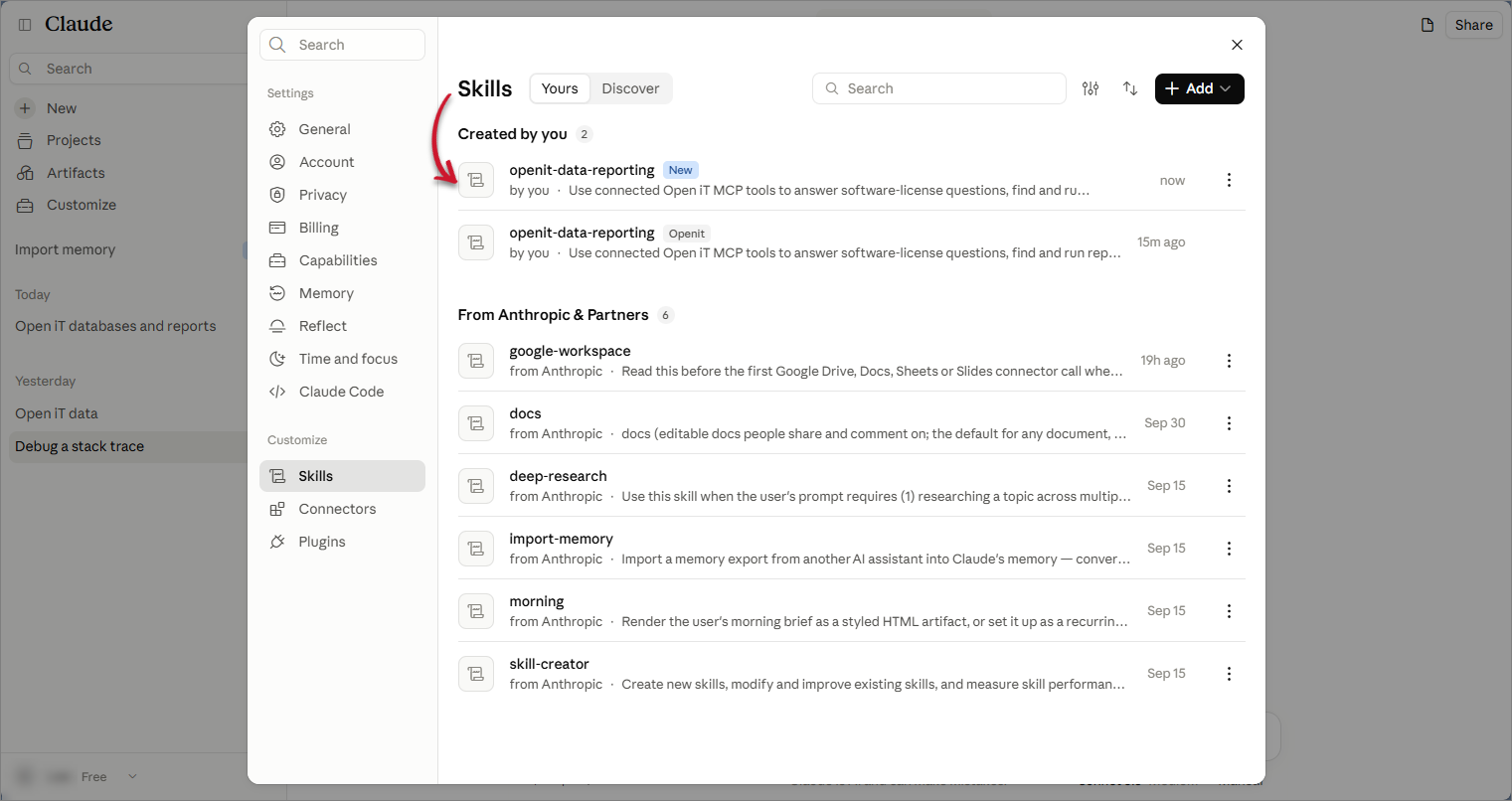Select Connectors in the Customize section

(342, 509)
